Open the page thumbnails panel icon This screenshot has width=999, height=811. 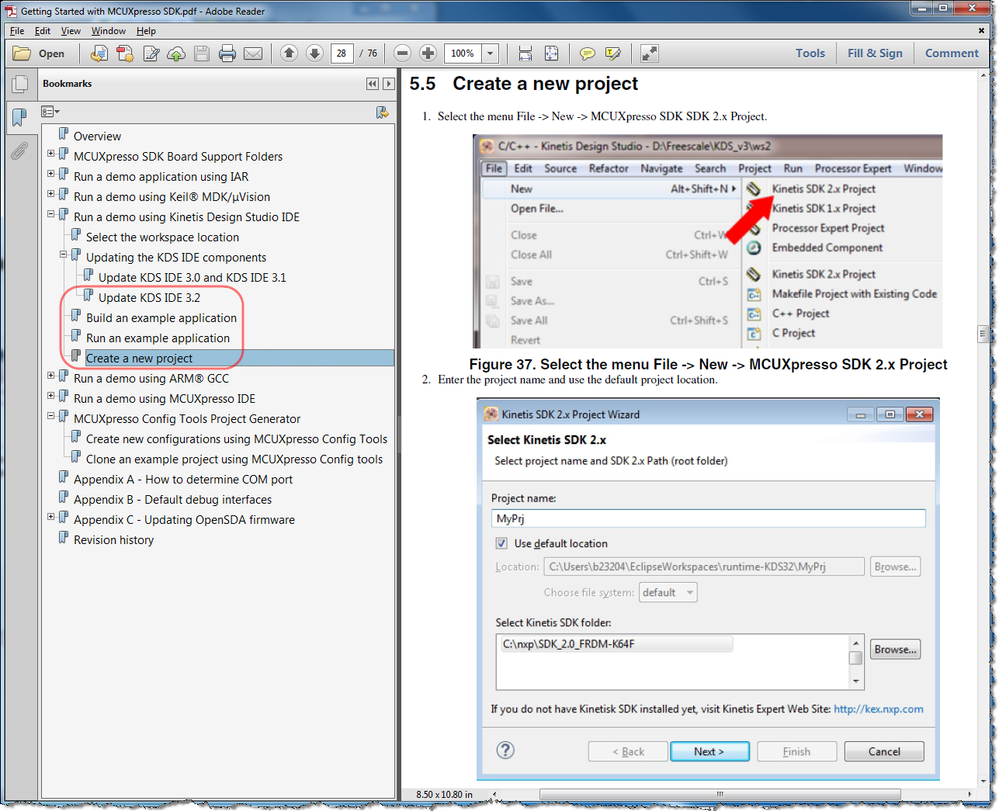pos(20,84)
